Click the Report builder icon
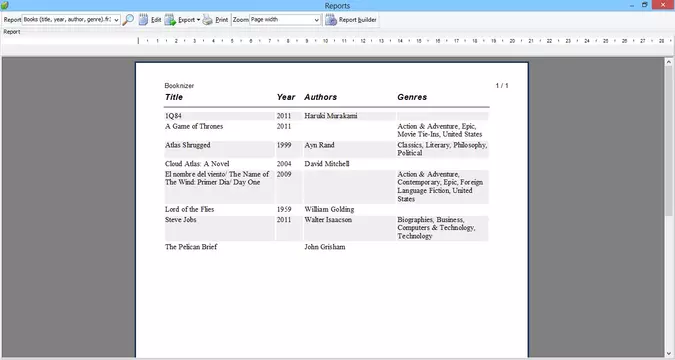Viewport: 675px width, 360px height. click(331, 20)
